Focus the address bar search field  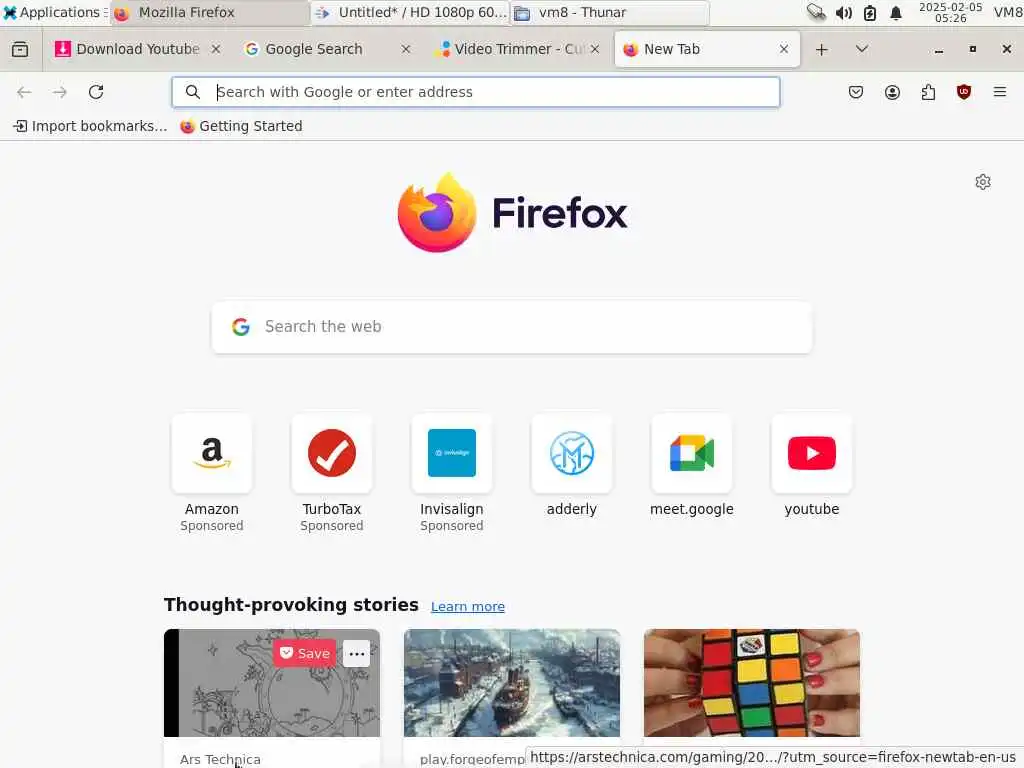pyautogui.click(x=475, y=92)
